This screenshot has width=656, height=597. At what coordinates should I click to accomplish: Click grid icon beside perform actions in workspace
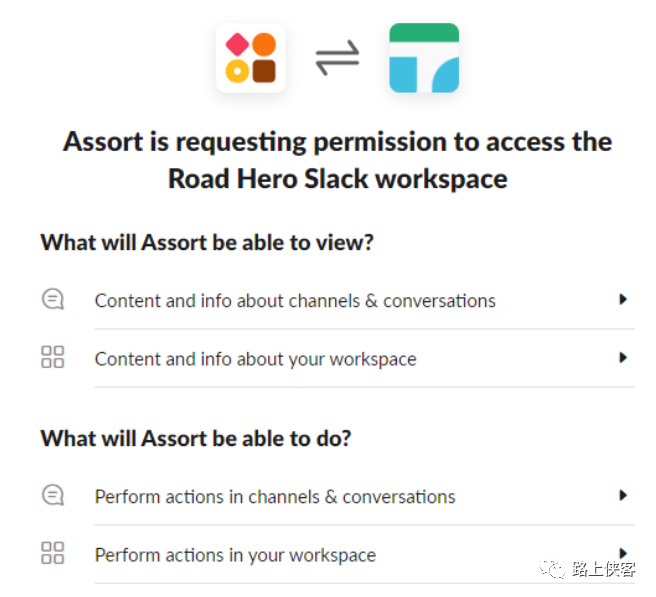tap(53, 553)
